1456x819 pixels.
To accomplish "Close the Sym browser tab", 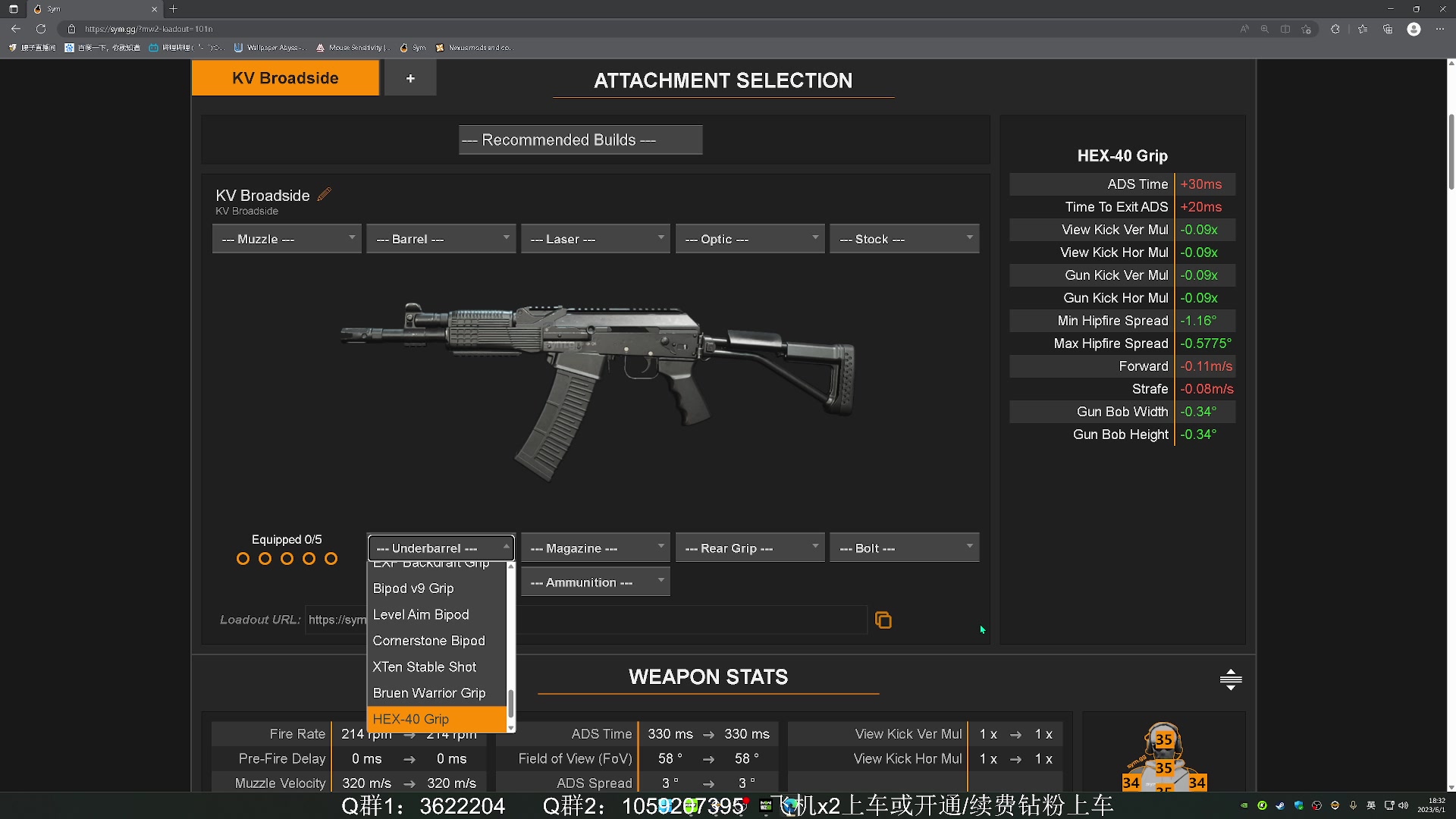I will pyautogui.click(x=155, y=9).
